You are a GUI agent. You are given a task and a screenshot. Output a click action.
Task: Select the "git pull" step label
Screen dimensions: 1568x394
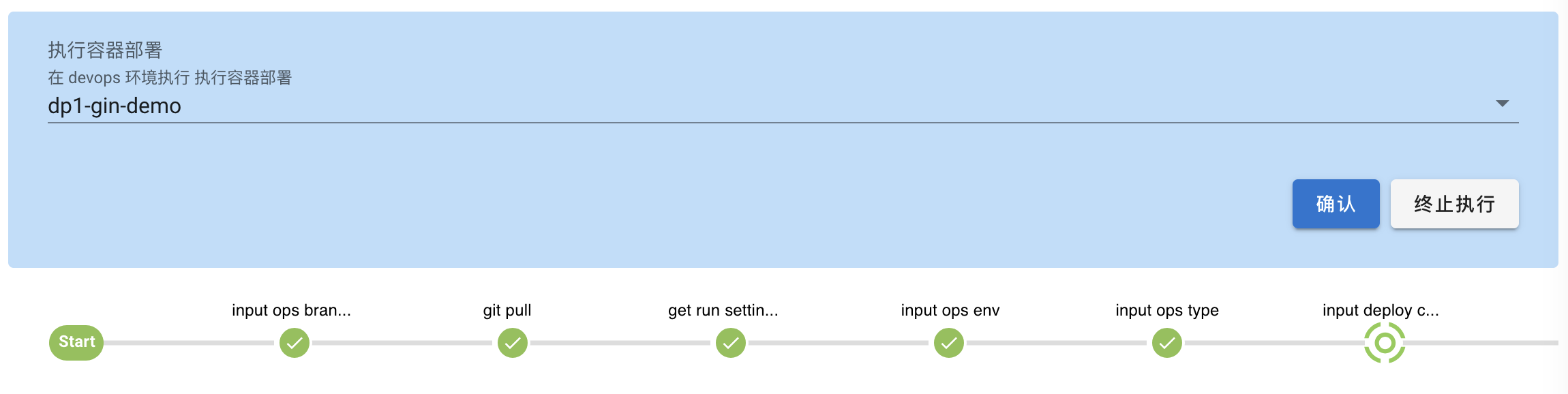[507, 310]
